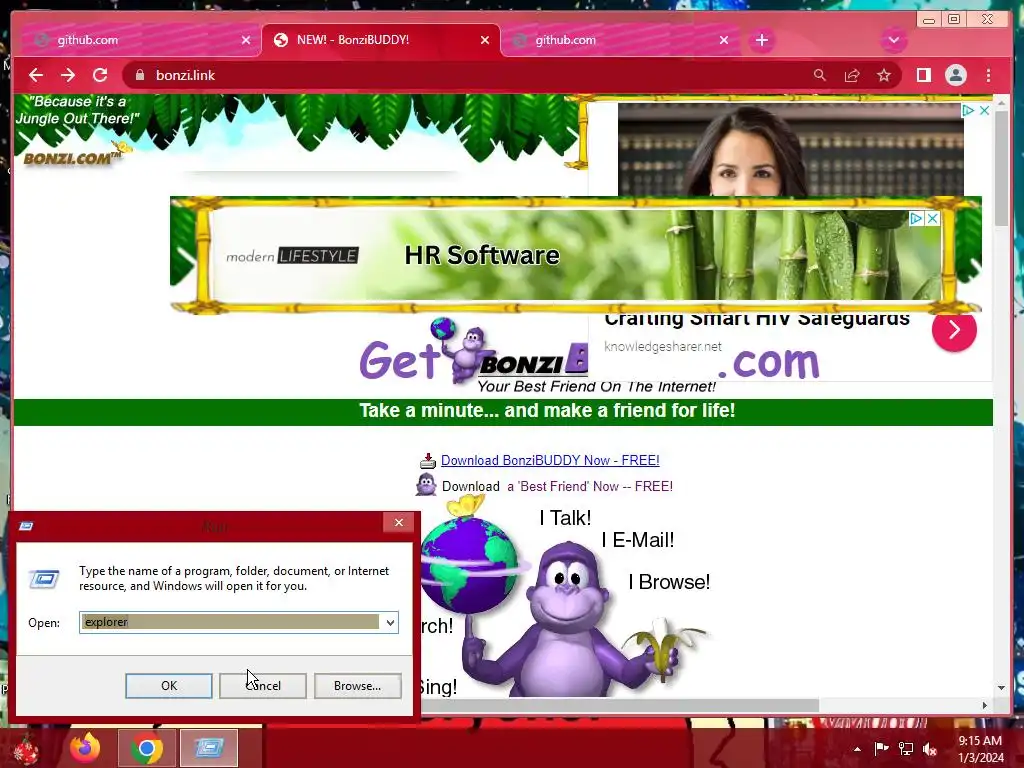Bookmark this page with the star icon
Image resolution: width=1024 pixels, height=768 pixels.
tap(884, 75)
